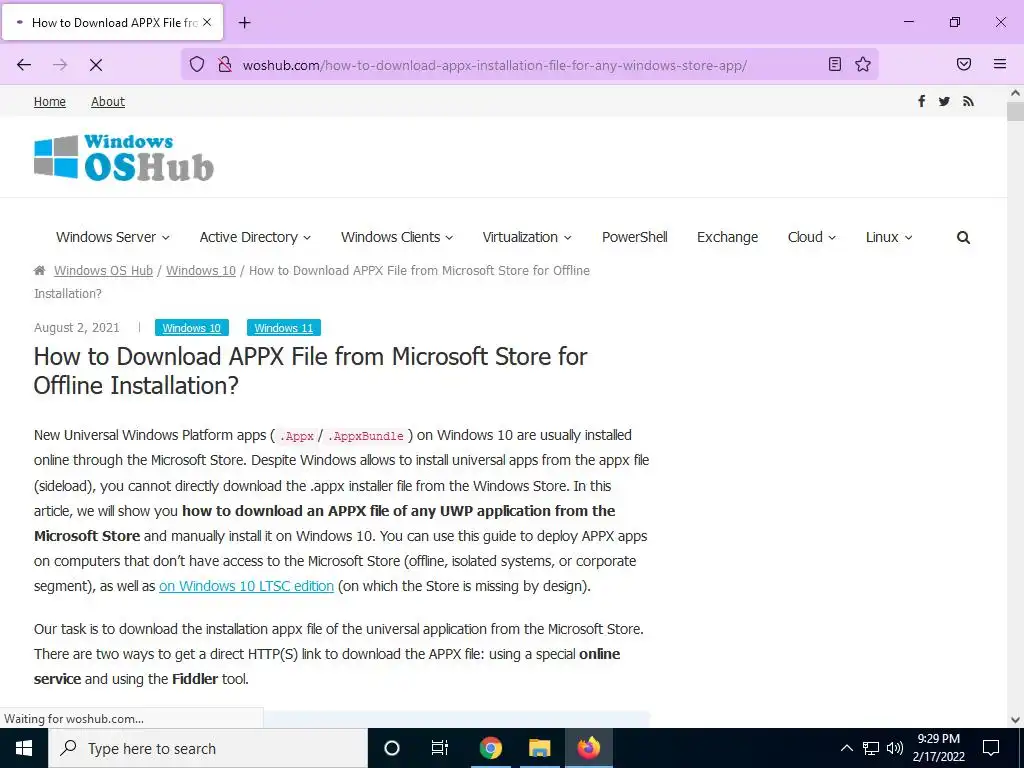Follow the Windows 10 breadcrumb link
Image resolution: width=1024 pixels, height=768 pixels.
click(x=200, y=270)
